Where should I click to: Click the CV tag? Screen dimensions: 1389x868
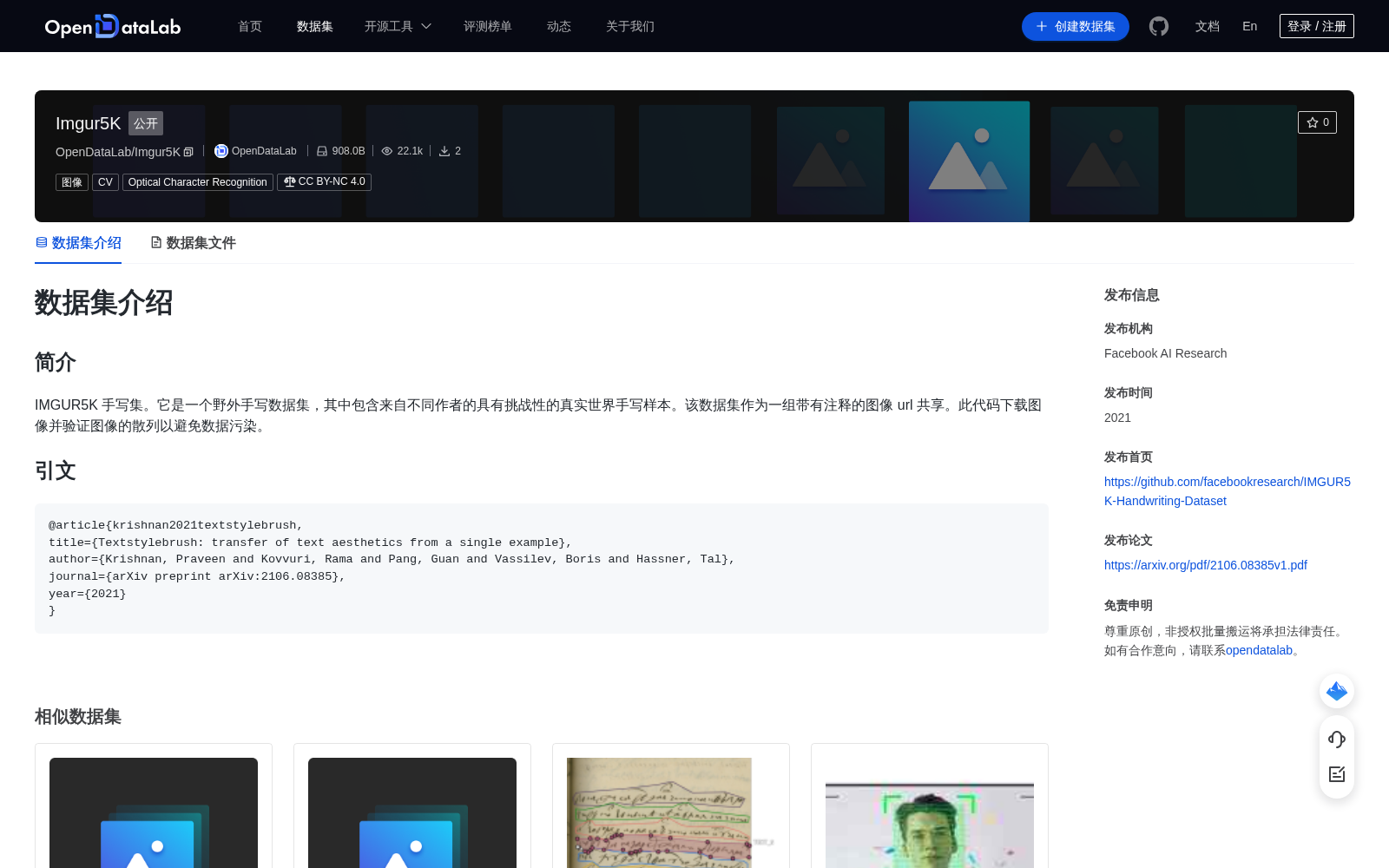pos(105,182)
